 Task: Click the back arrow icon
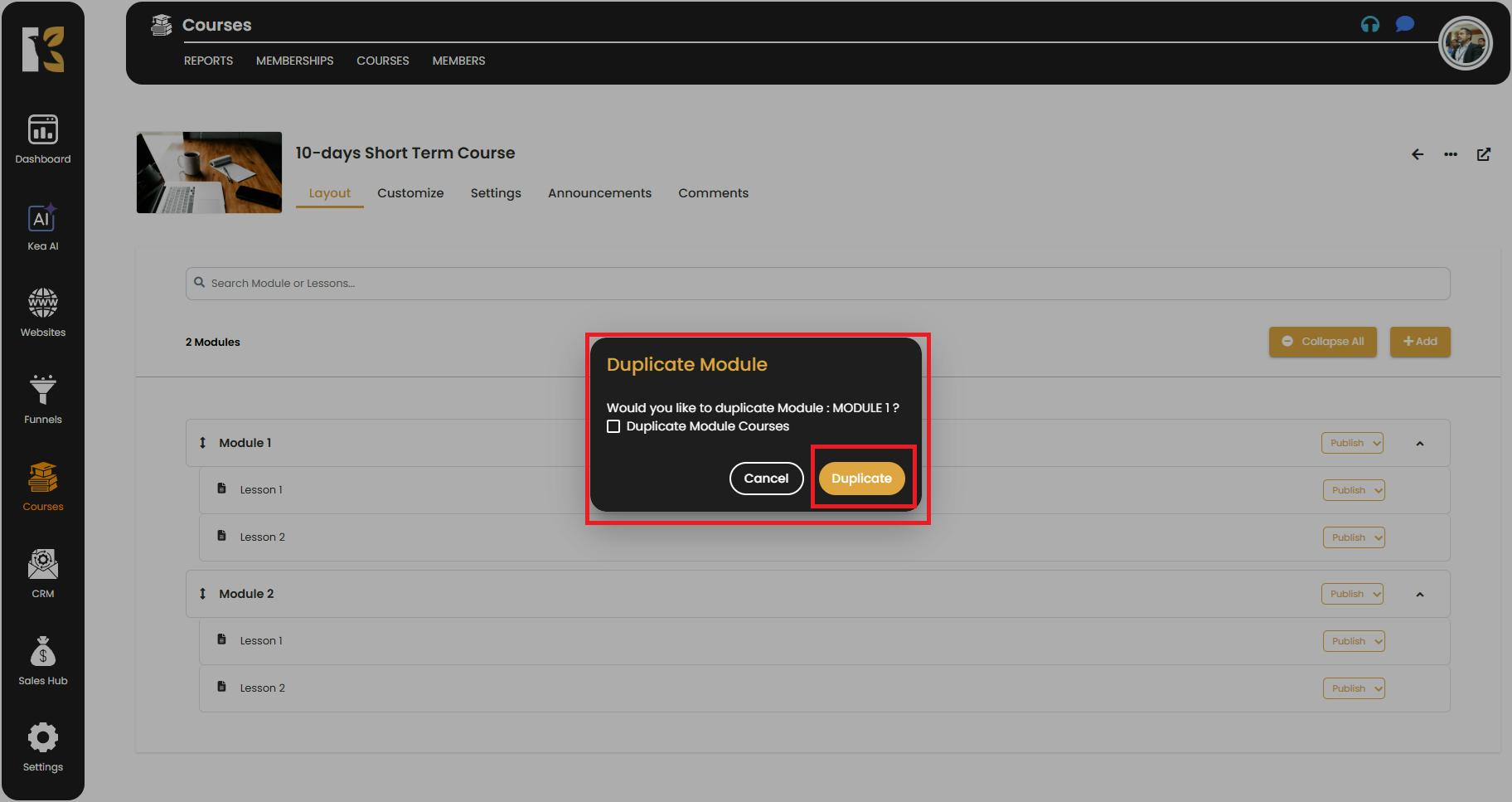click(1417, 154)
